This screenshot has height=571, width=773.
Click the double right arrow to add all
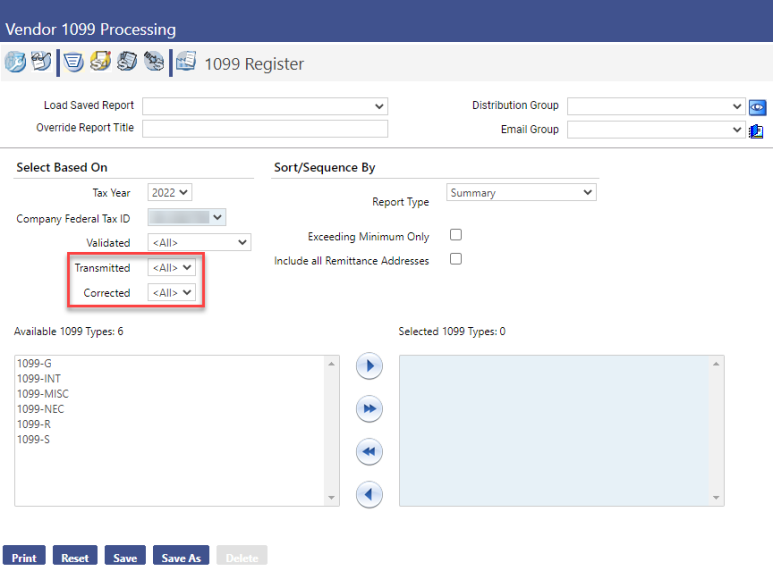coord(370,409)
